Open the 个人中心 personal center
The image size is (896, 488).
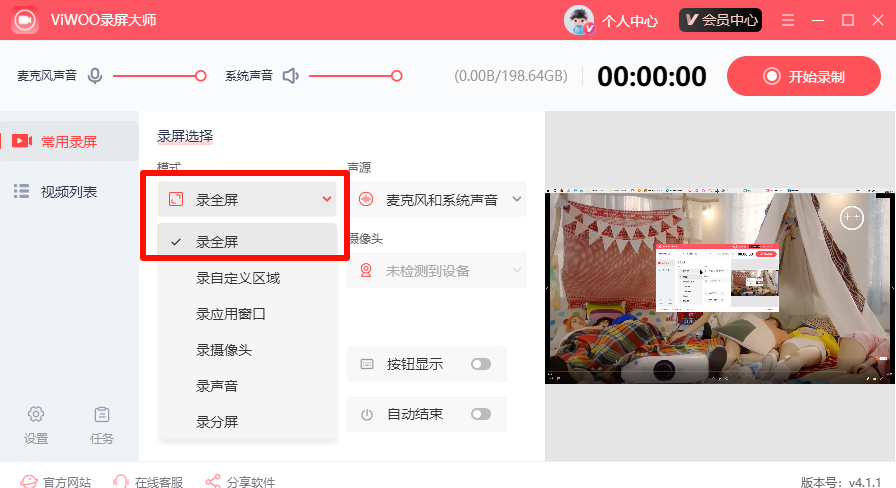coord(630,21)
